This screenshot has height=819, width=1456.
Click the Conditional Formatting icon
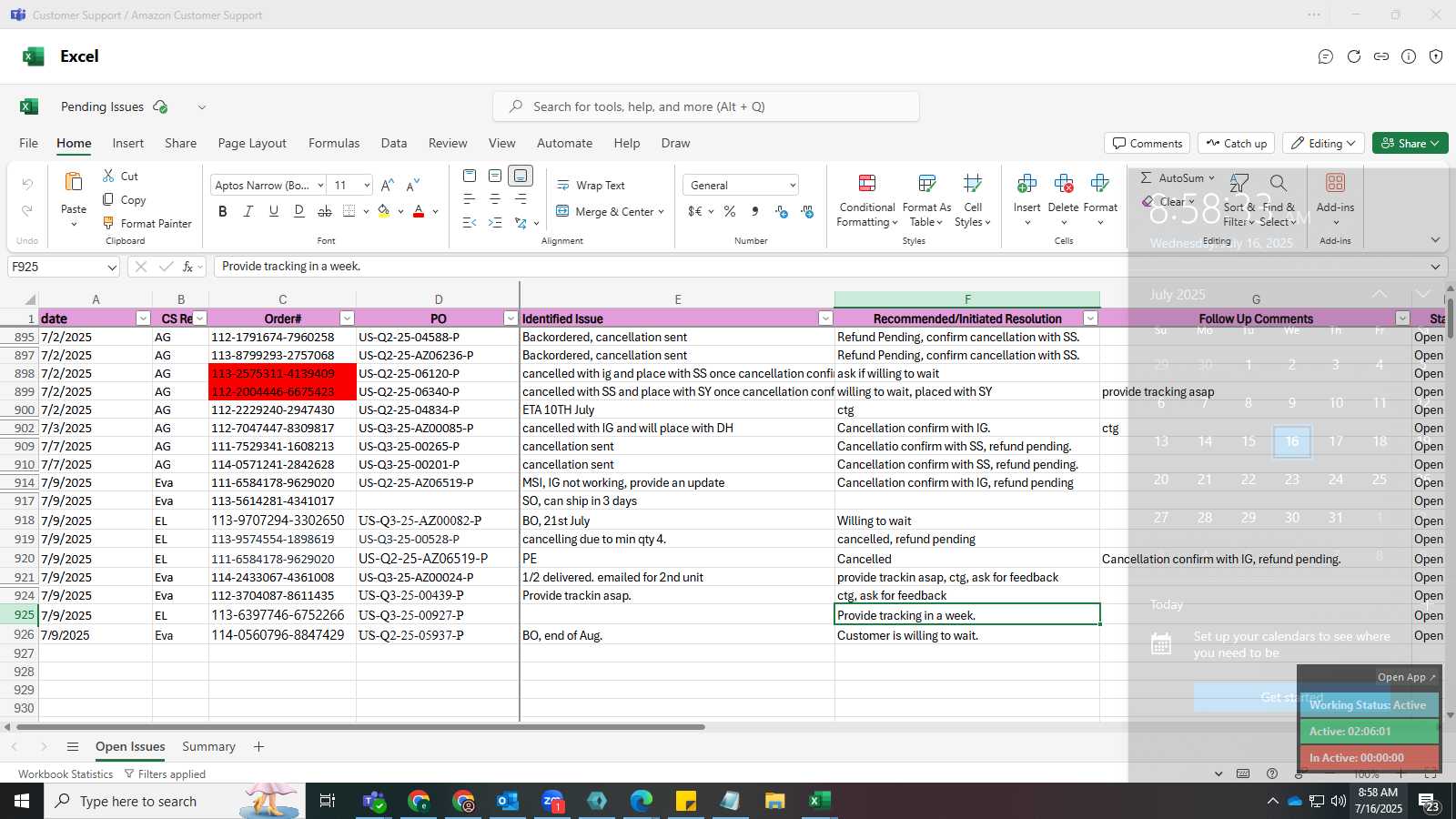click(x=867, y=183)
